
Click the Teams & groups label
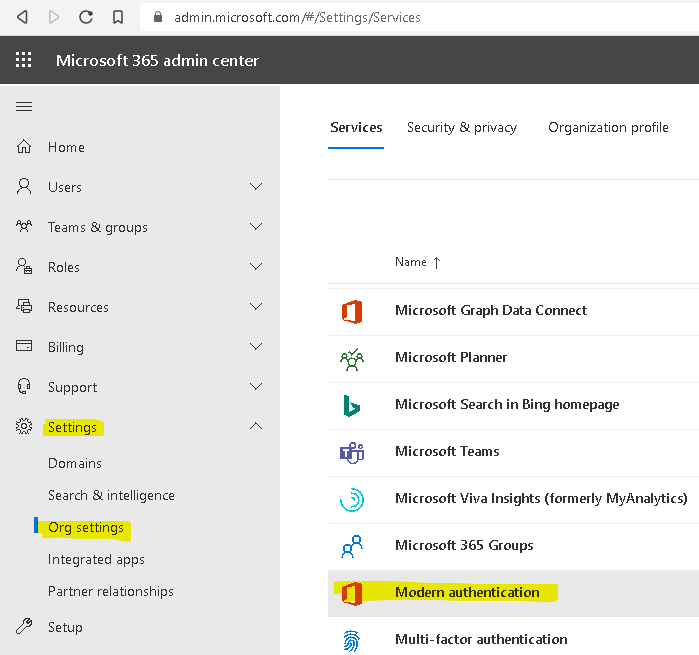click(98, 227)
